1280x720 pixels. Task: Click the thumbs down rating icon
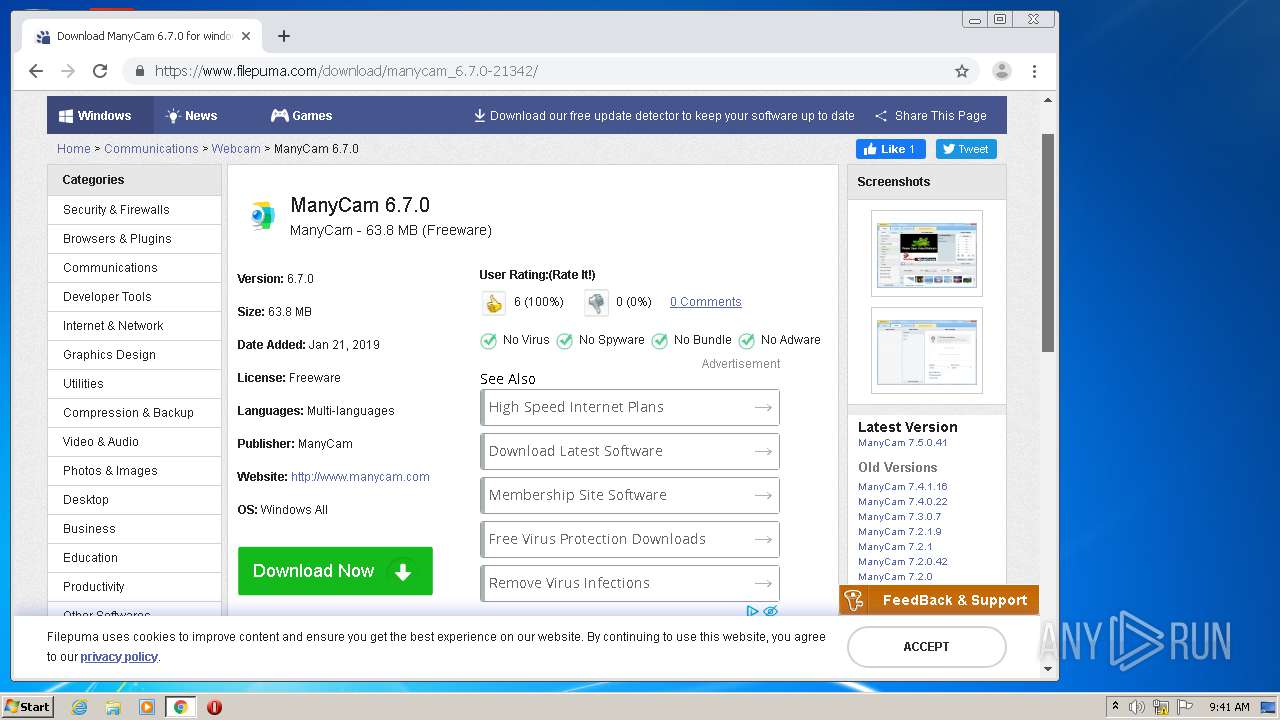596,302
